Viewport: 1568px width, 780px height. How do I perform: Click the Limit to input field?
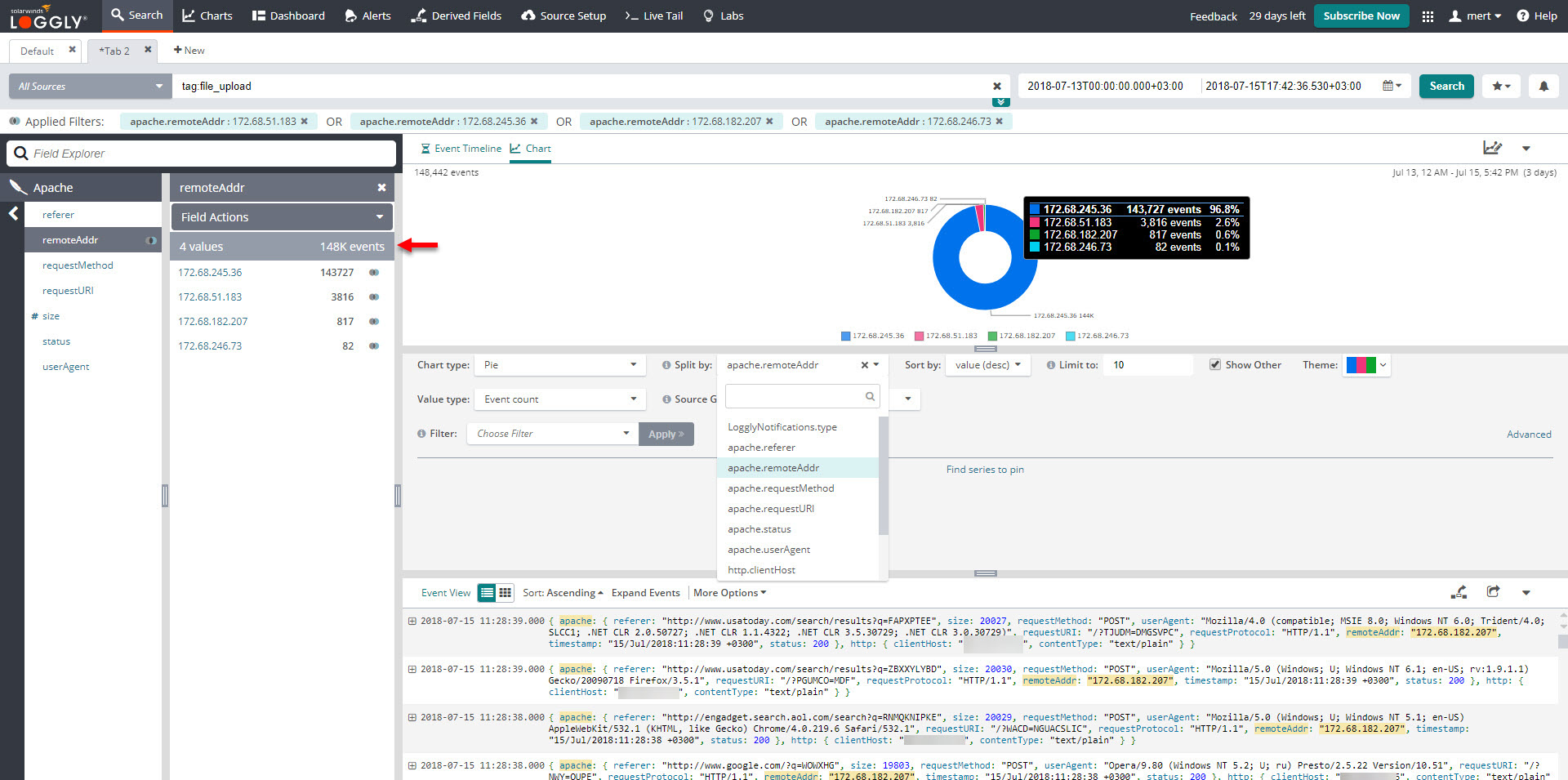click(x=1148, y=365)
